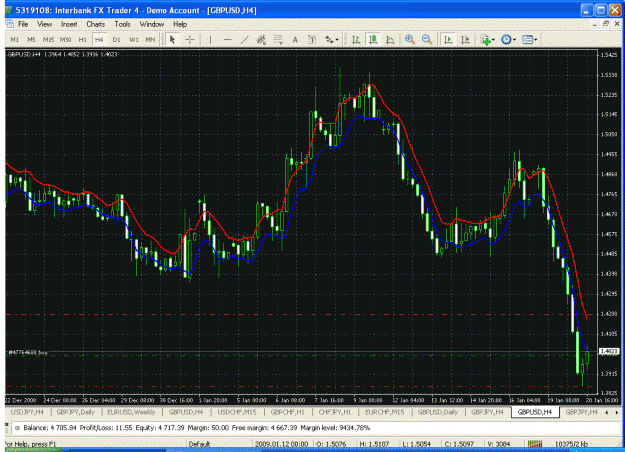Select the Equidistant channel tool
625x452 pixels.
261,39
